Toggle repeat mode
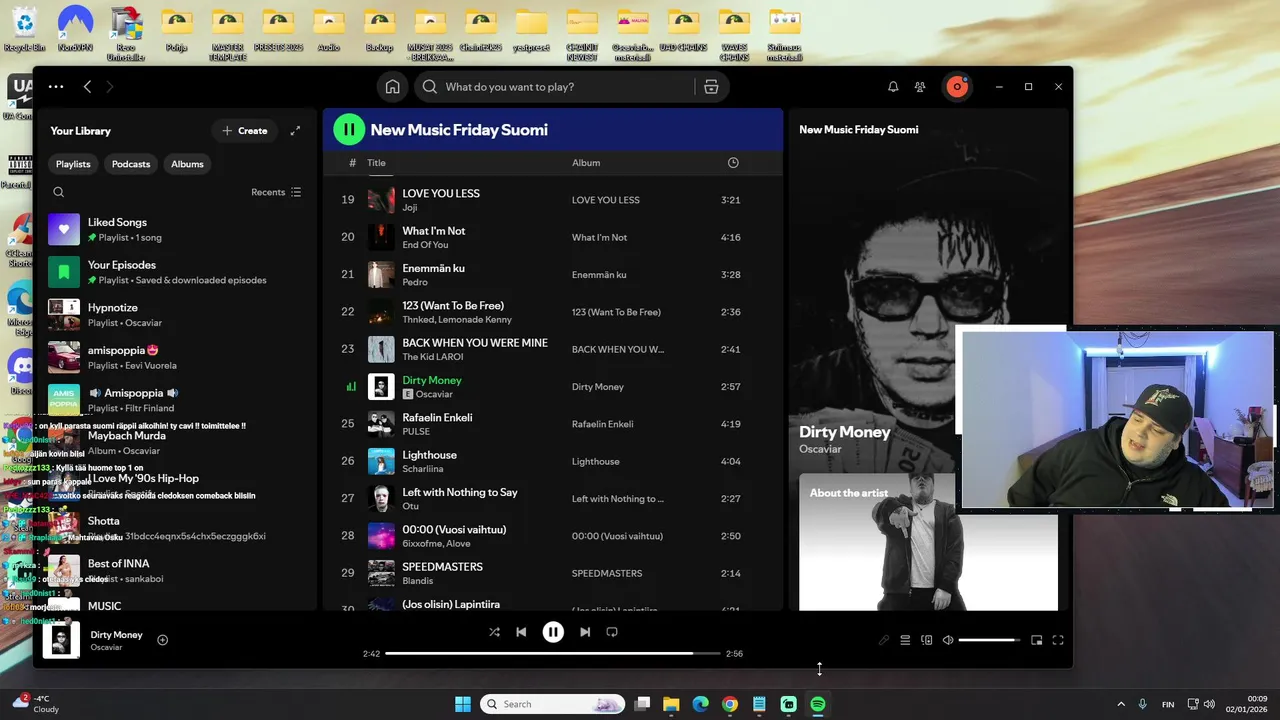This screenshot has width=1280, height=720. click(x=612, y=632)
